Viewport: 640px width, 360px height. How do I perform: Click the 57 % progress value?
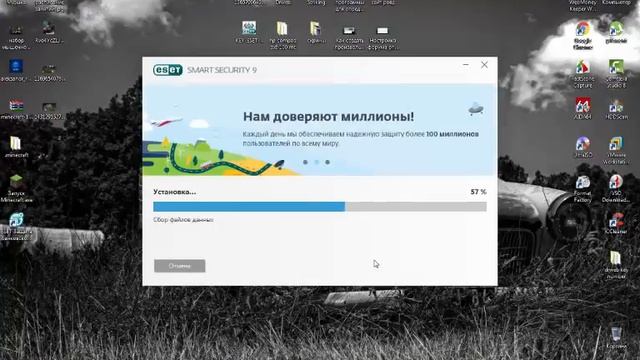tap(478, 192)
